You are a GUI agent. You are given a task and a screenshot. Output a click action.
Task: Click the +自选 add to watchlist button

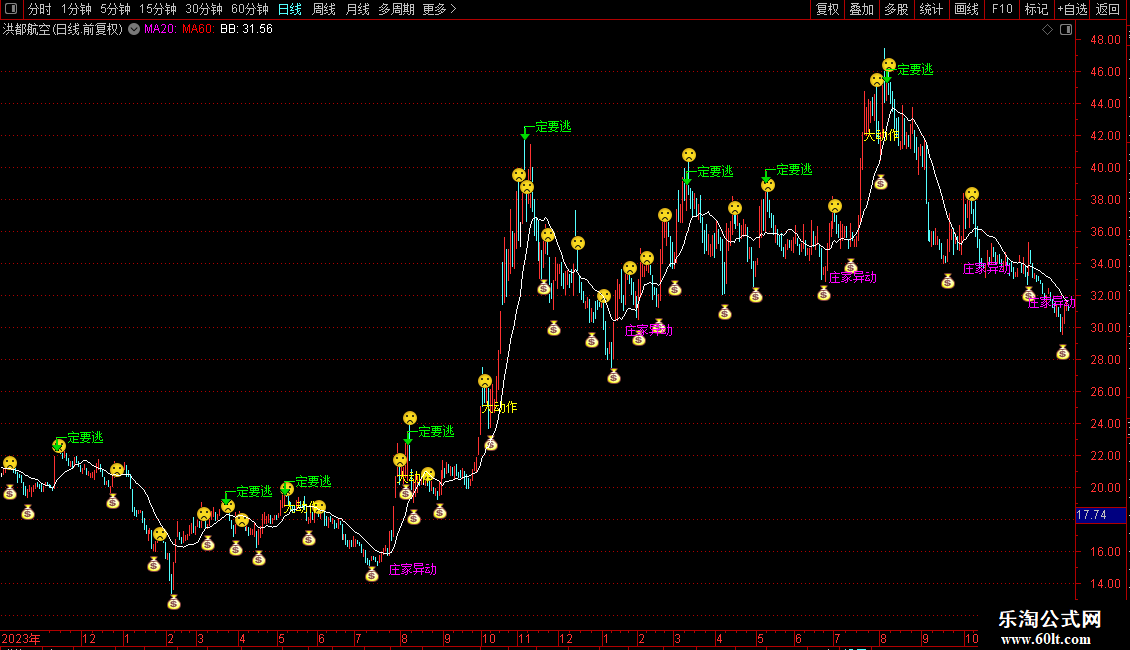tap(1072, 10)
